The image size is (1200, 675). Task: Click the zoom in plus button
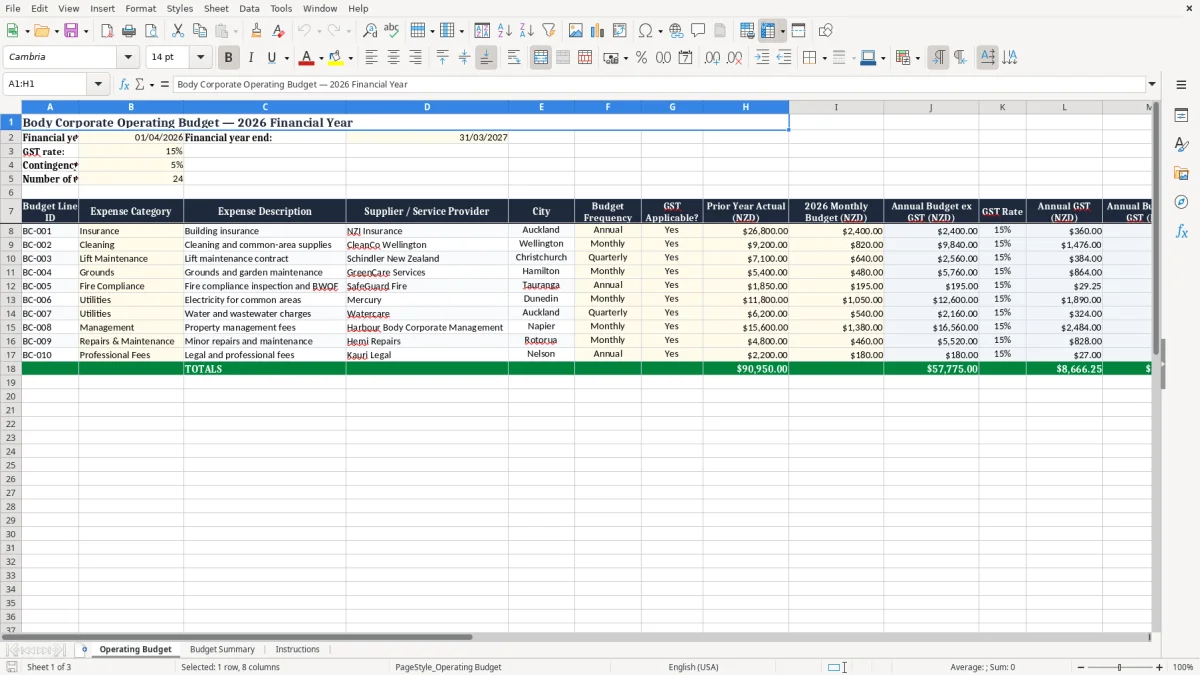(1159, 667)
